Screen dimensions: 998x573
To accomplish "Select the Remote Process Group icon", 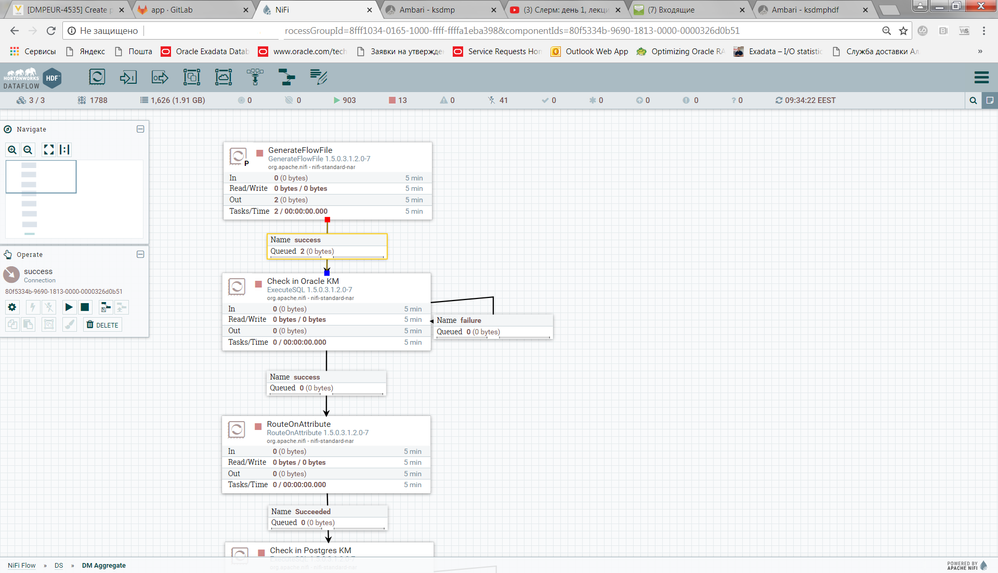I will pyautogui.click(x=223, y=77).
